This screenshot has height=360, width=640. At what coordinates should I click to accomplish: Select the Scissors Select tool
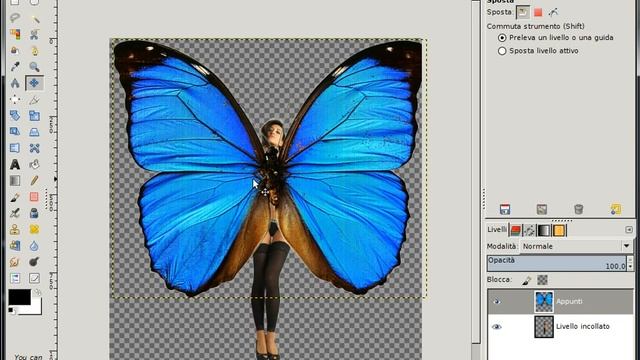point(34,34)
